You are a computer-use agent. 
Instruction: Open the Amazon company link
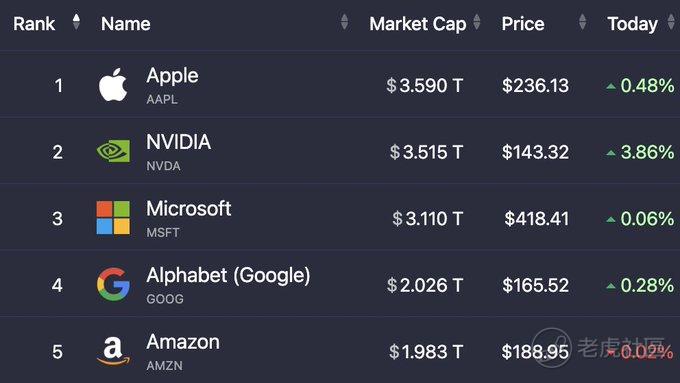click(183, 342)
